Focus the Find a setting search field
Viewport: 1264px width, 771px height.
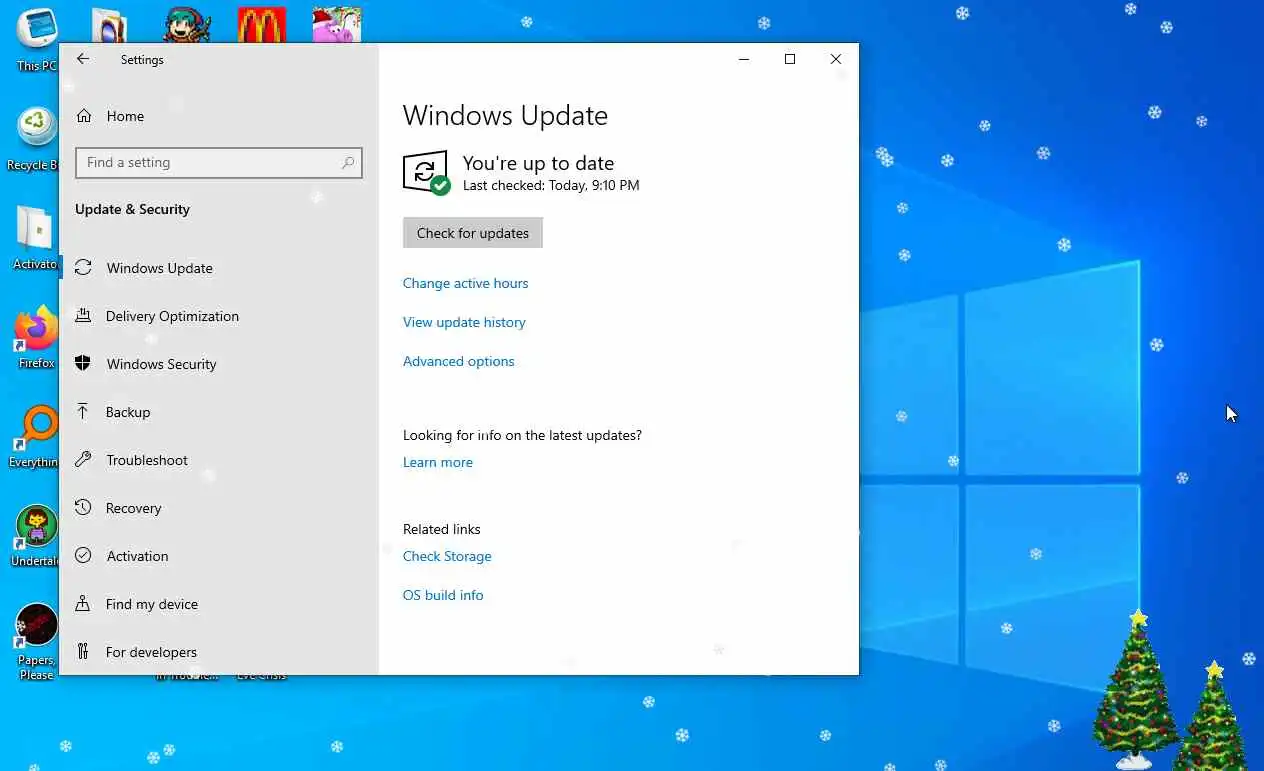click(219, 163)
